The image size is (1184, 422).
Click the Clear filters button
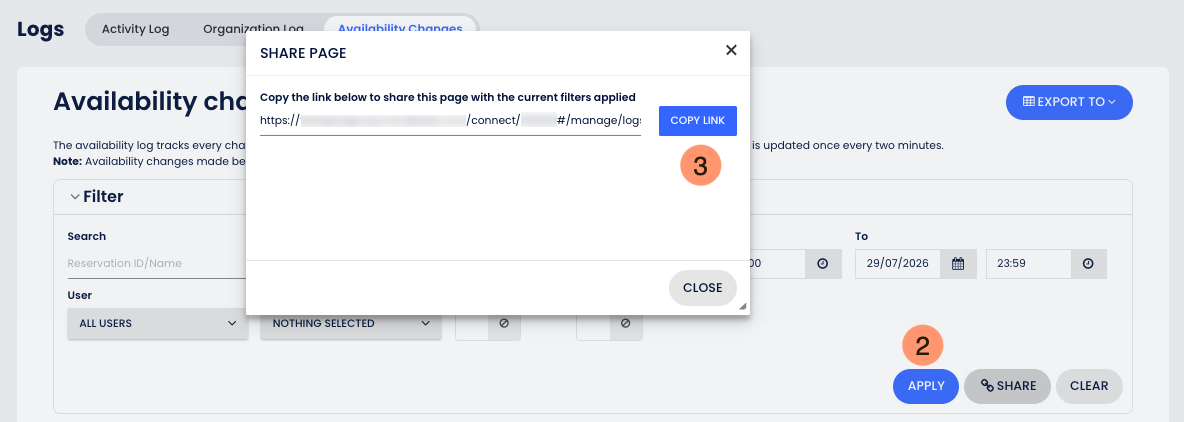1089,386
